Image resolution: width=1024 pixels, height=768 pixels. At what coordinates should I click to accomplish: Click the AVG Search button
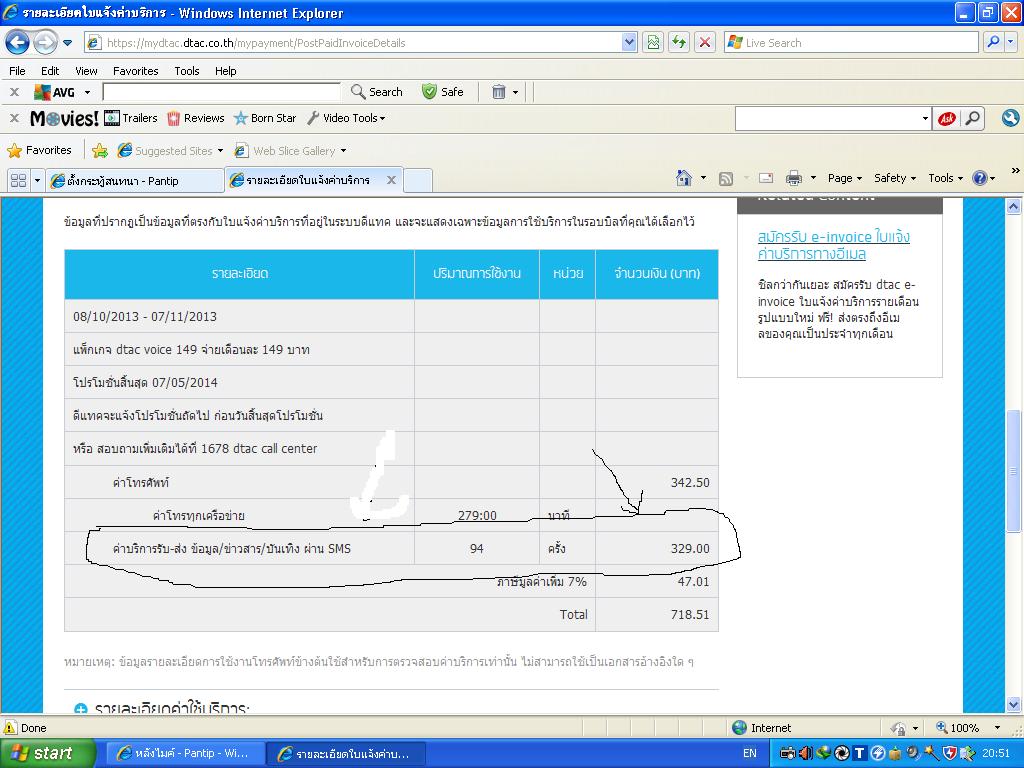click(x=377, y=92)
